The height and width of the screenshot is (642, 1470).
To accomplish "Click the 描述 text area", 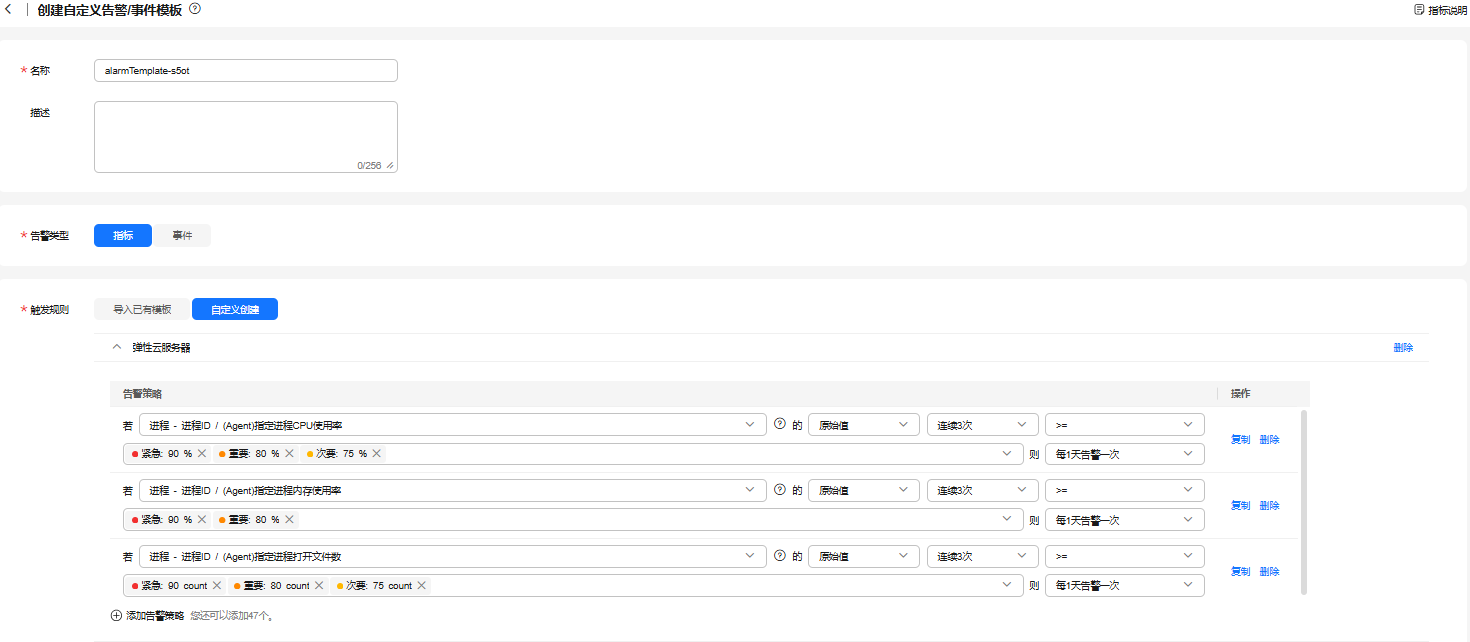I will click(x=245, y=137).
